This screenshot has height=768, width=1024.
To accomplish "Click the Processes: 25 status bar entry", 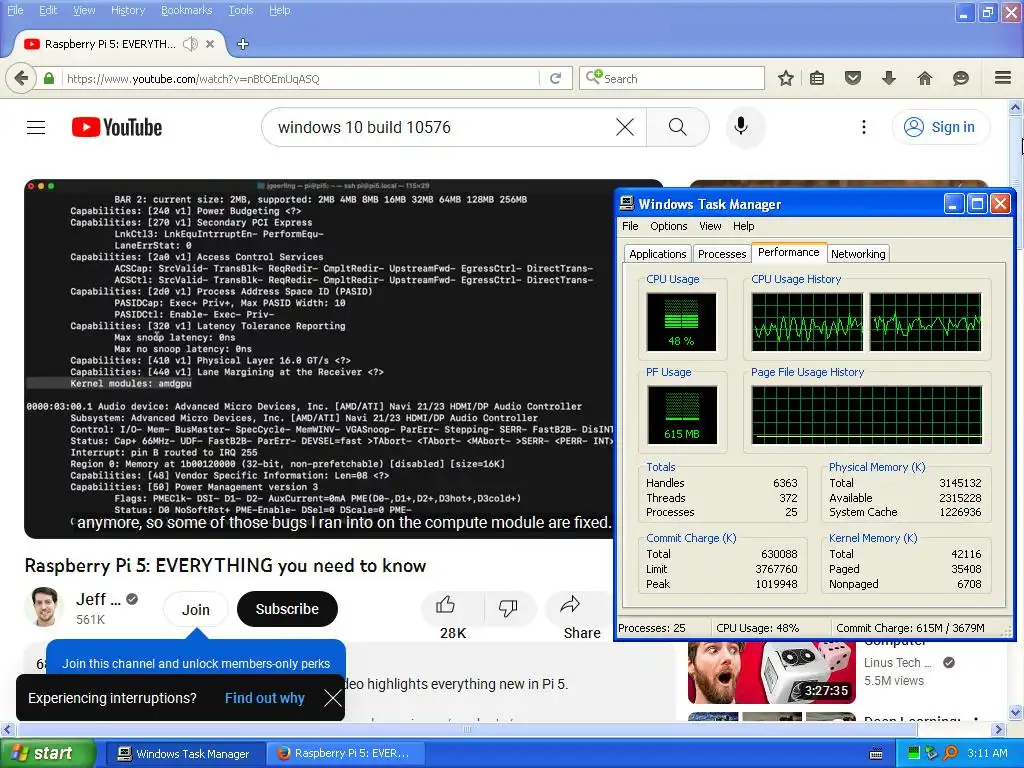I will 653,628.
